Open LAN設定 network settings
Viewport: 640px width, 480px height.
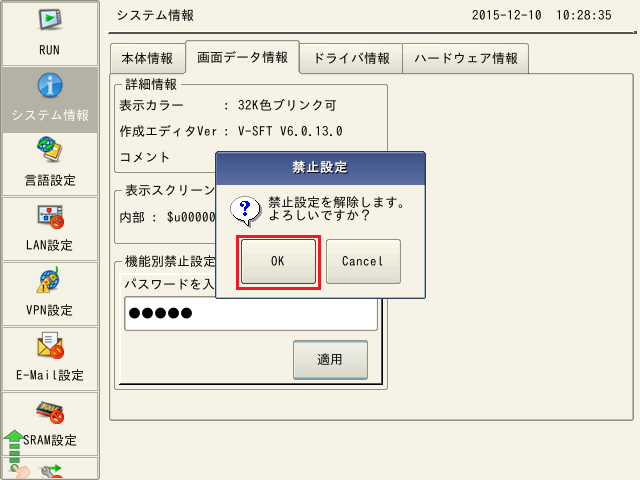[50, 229]
